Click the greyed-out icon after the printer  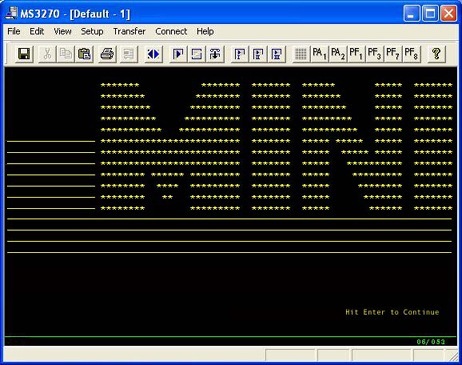click(129, 54)
